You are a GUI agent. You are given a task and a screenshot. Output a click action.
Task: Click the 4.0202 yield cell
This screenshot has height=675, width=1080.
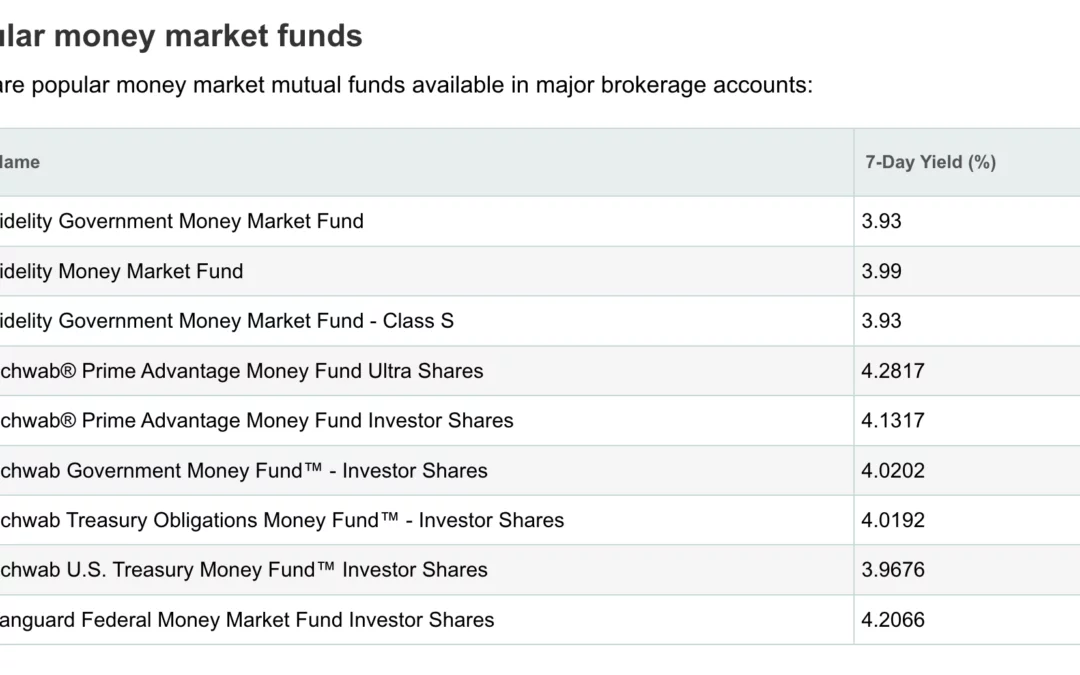tap(967, 470)
